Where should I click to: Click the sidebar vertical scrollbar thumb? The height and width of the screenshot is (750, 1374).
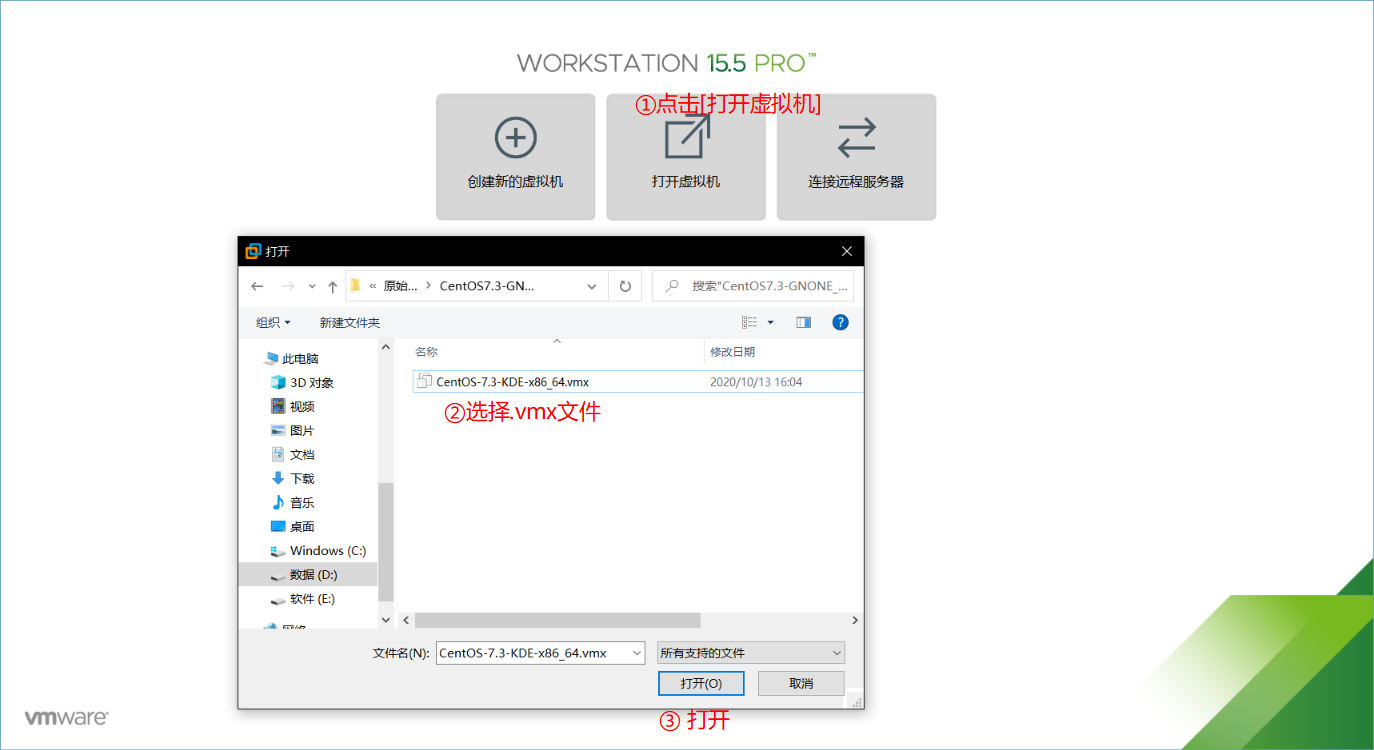[386, 540]
